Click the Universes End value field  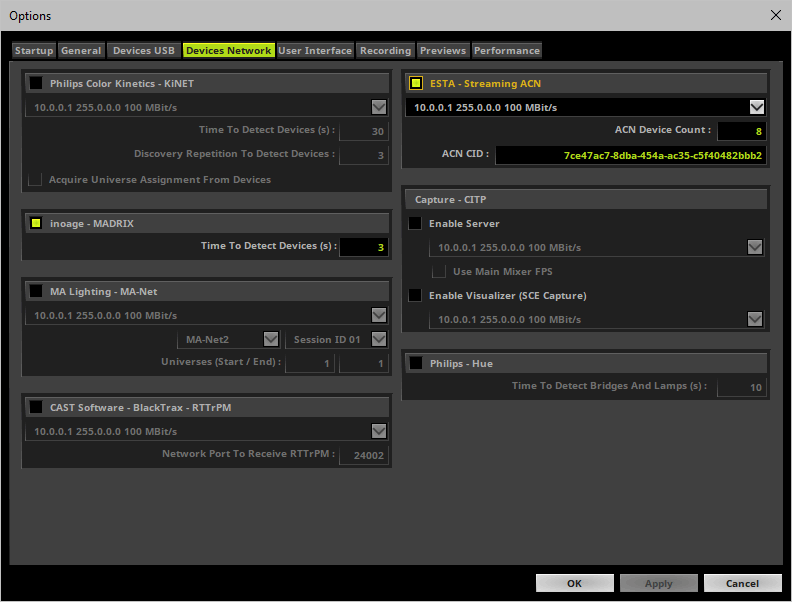click(364, 363)
